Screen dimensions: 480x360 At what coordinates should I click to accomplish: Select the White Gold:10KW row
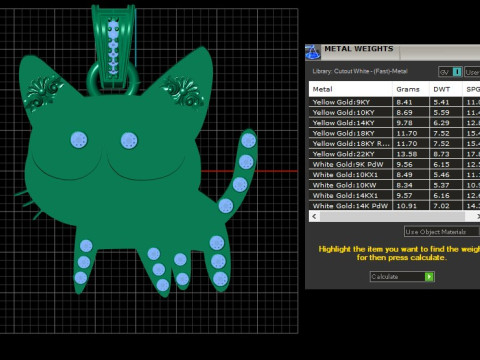click(394, 185)
